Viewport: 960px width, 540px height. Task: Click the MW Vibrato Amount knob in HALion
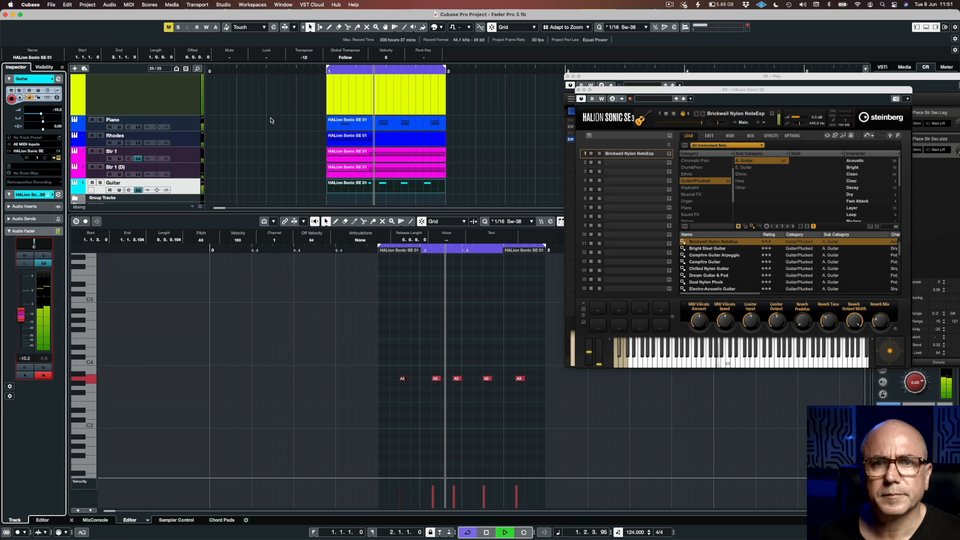tap(699, 320)
